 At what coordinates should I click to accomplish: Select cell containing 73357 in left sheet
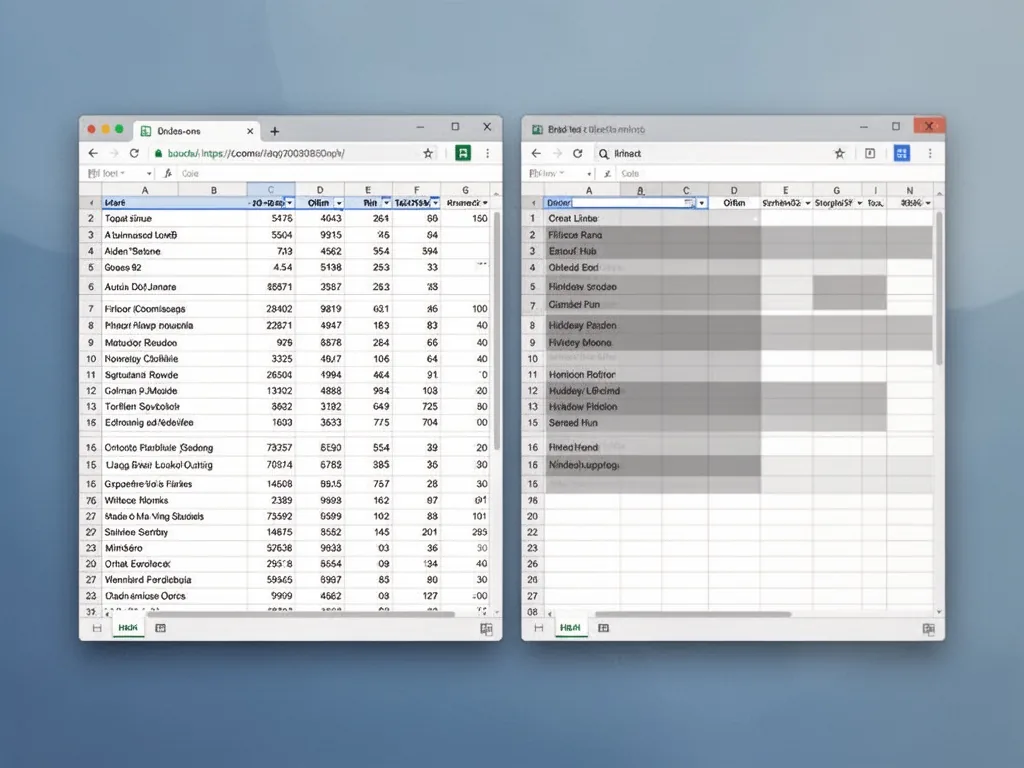pyautogui.click(x=271, y=447)
